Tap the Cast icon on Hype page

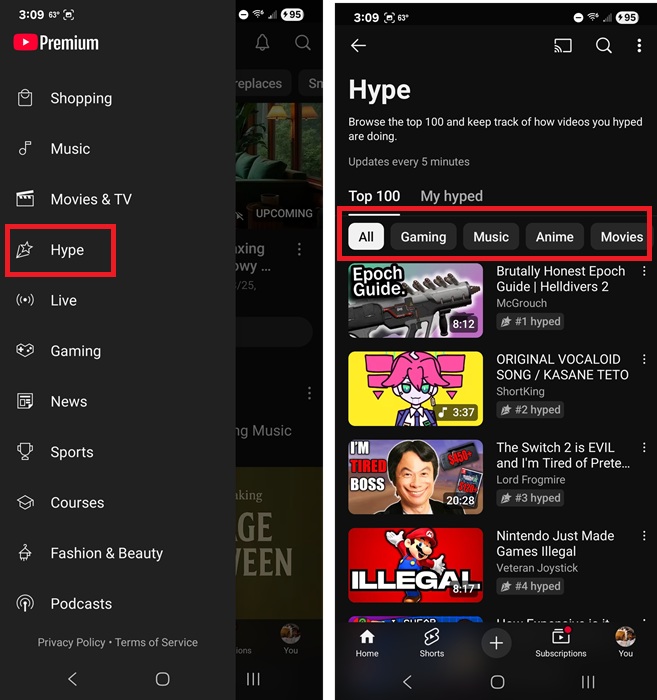(x=563, y=45)
